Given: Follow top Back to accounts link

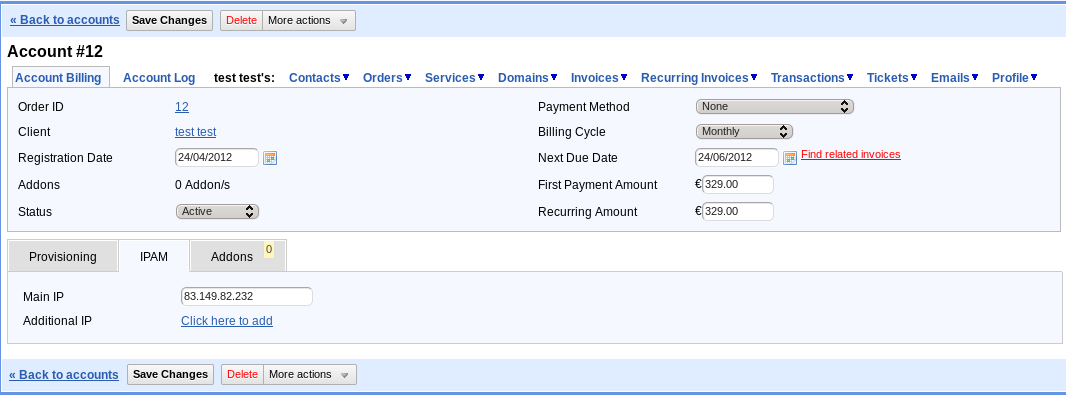Looking at the screenshot, I should pos(65,20).
